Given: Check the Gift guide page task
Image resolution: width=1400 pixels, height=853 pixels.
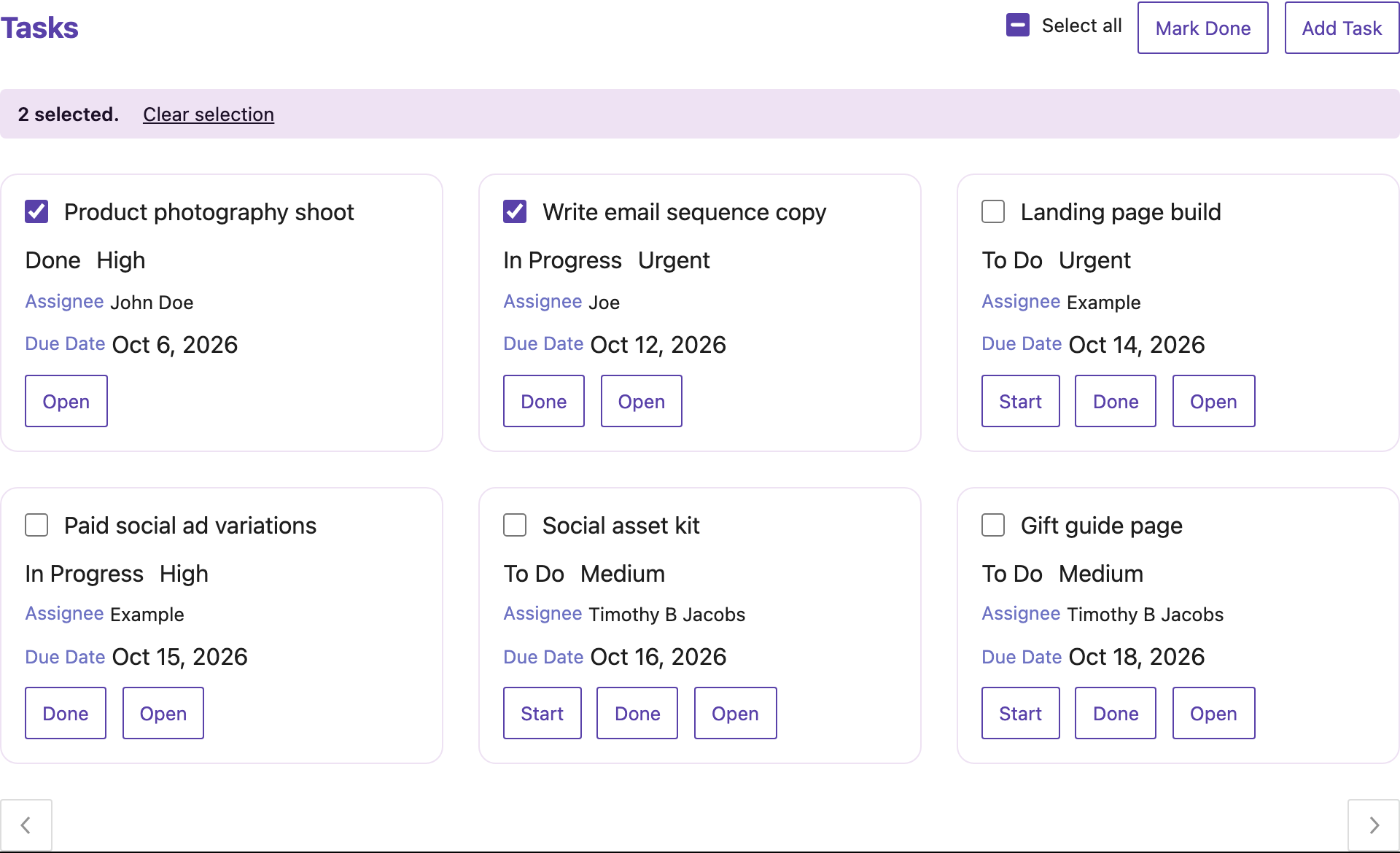Looking at the screenshot, I should click(993, 526).
